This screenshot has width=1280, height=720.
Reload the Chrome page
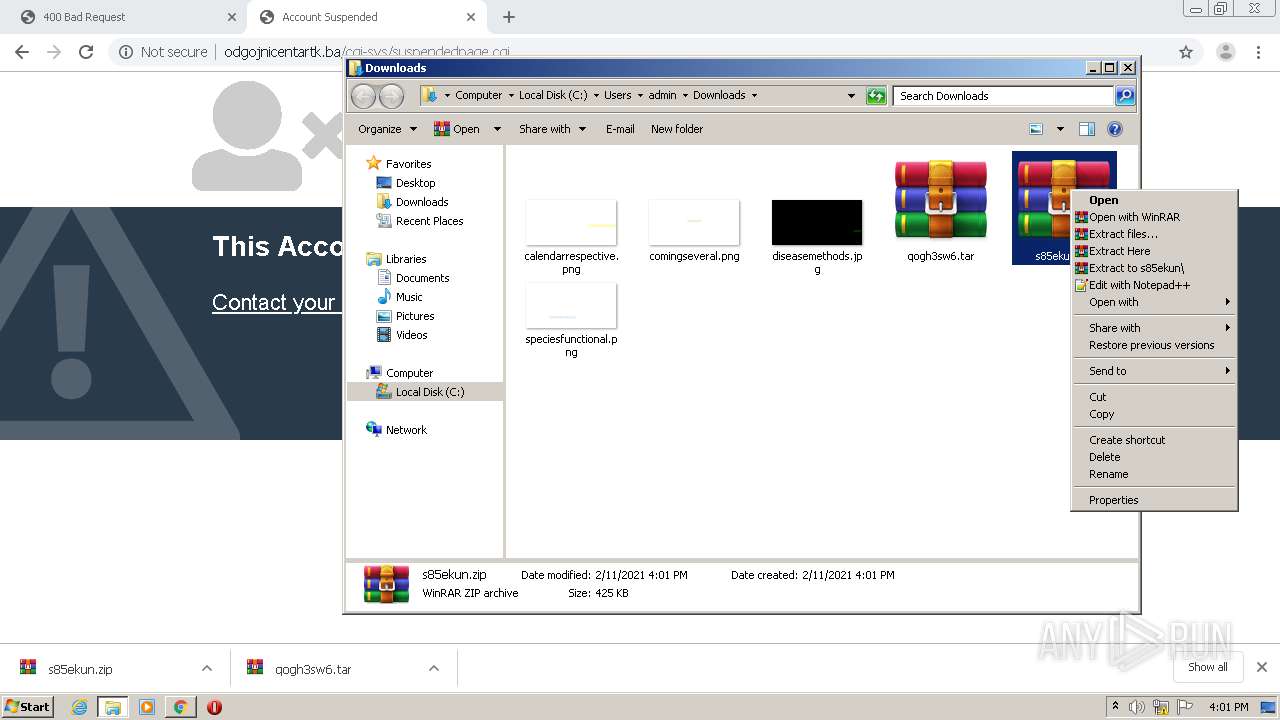(x=86, y=52)
